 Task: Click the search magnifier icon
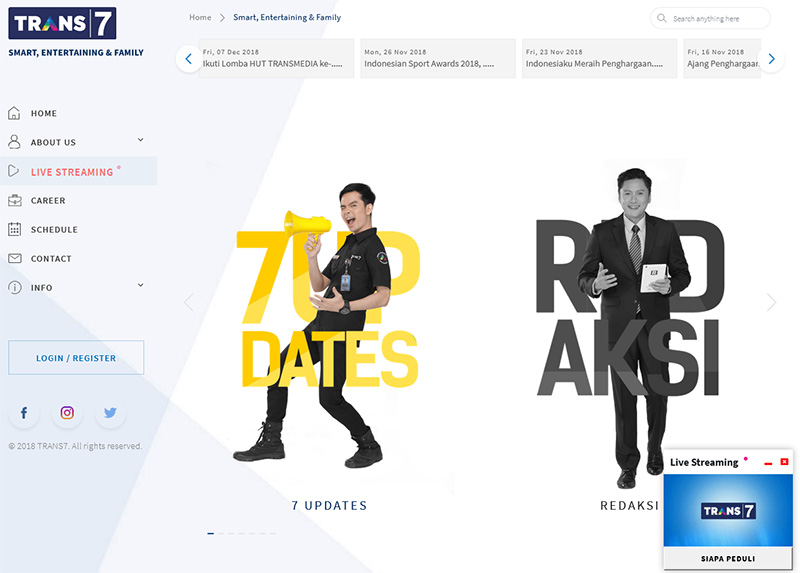pyautogui.click(x=661, y=18)
